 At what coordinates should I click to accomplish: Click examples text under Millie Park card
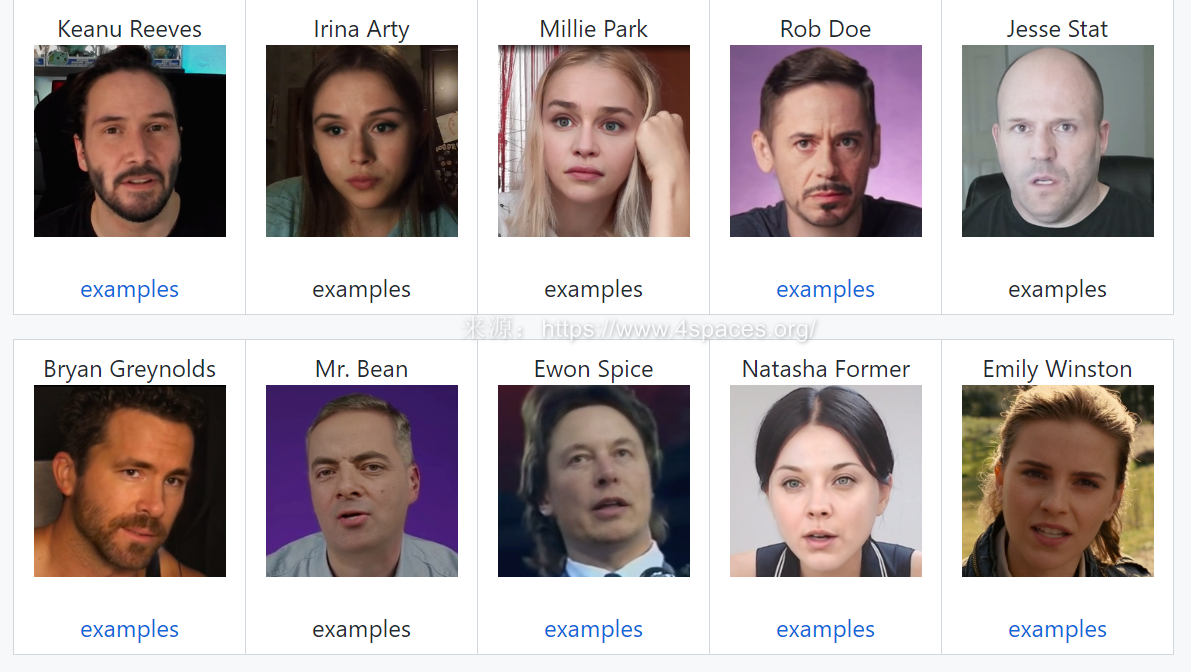click(x=594, y=289)
